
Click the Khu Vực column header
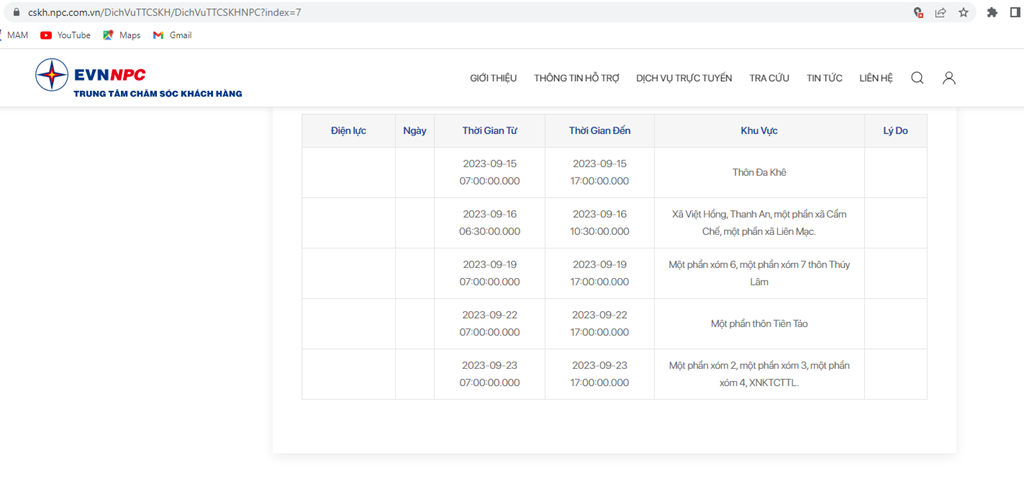759,131
